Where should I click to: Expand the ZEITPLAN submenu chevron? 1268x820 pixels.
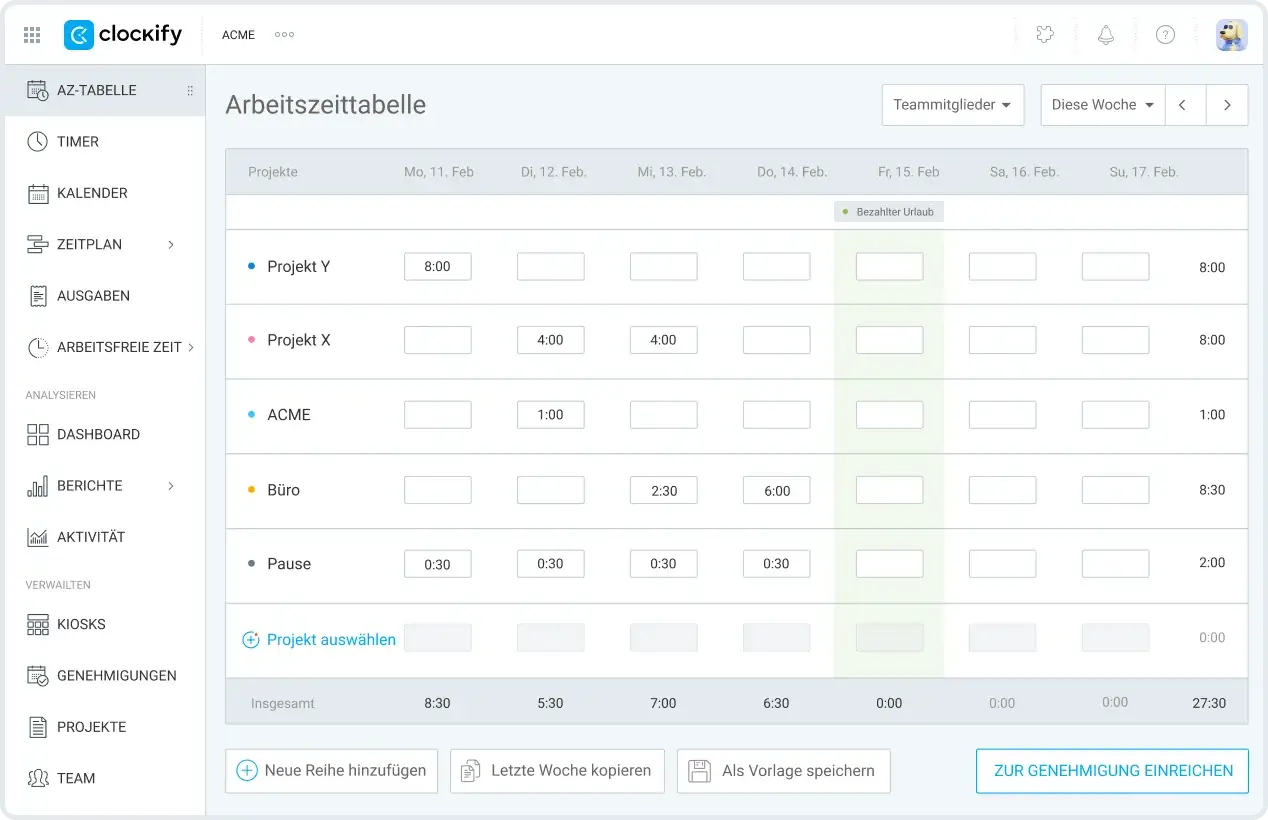pos(171,244)
